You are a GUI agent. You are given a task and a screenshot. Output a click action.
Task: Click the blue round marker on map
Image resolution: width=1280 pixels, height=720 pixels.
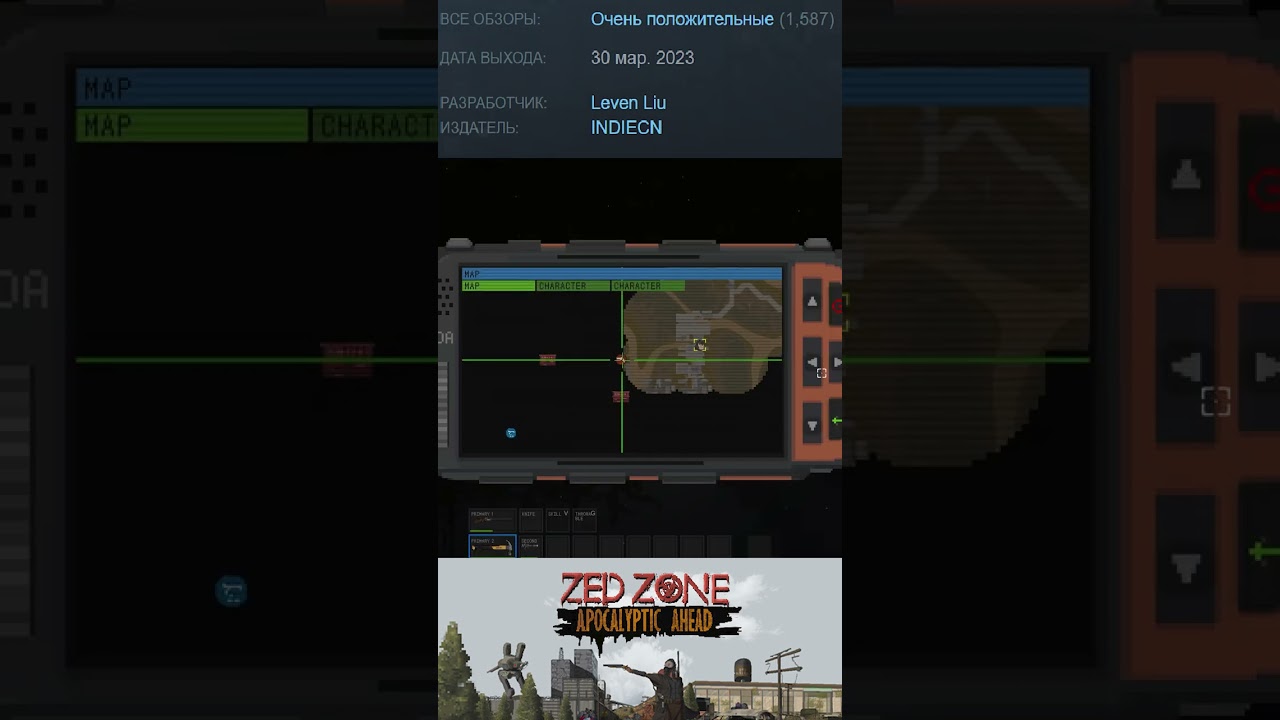pos(511,433)
